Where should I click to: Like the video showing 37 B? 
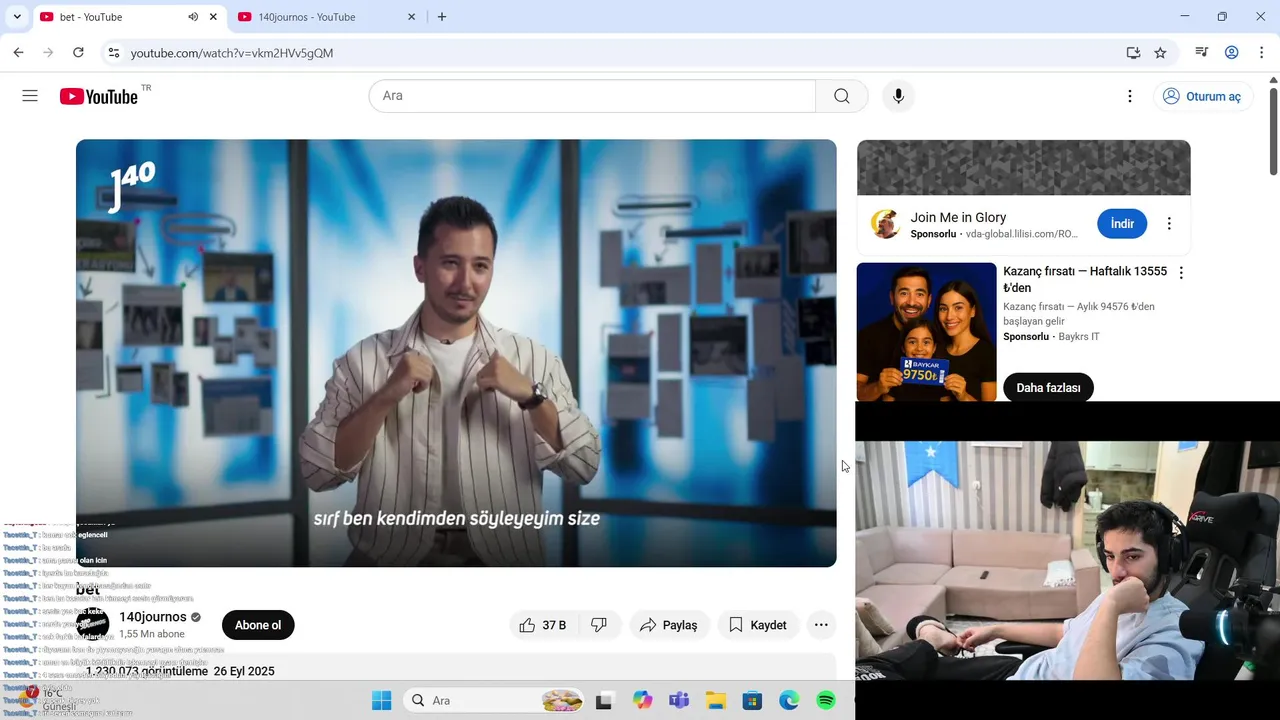pyautogui.click(x=543, y=625)
